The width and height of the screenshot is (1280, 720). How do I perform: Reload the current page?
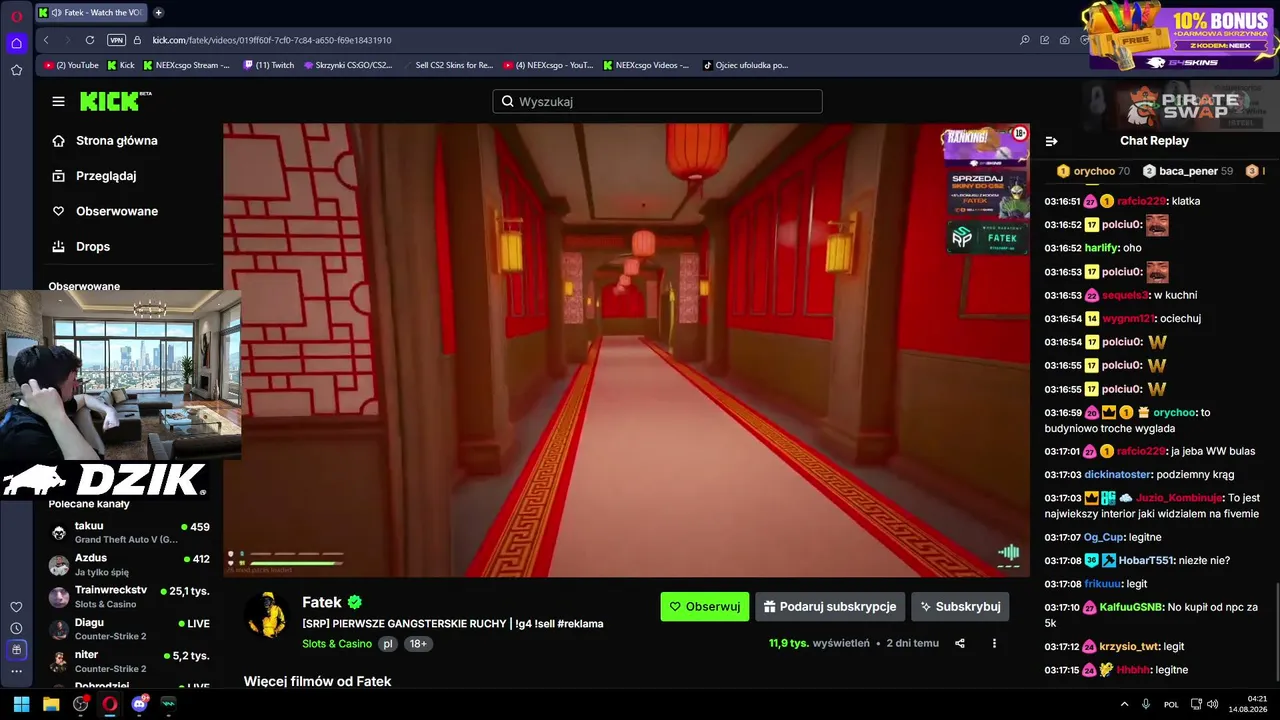pos(90,40)
